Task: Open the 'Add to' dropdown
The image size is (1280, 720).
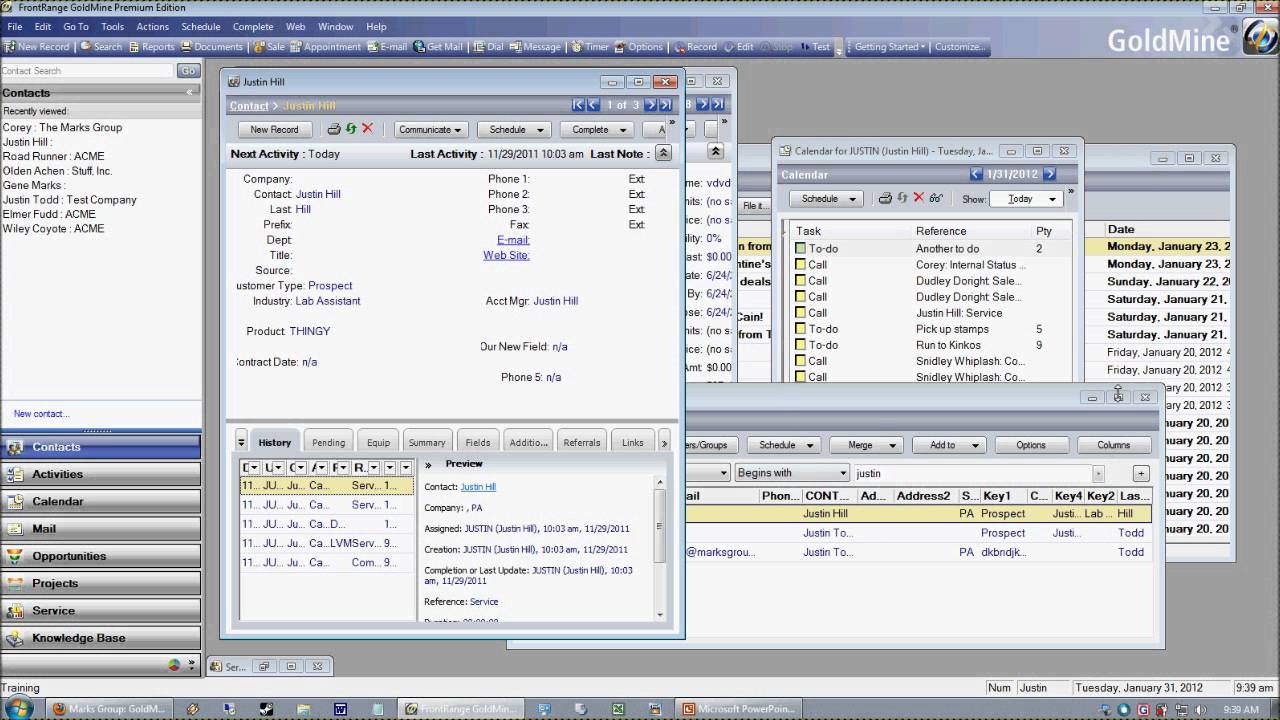Action: point(949,445)
